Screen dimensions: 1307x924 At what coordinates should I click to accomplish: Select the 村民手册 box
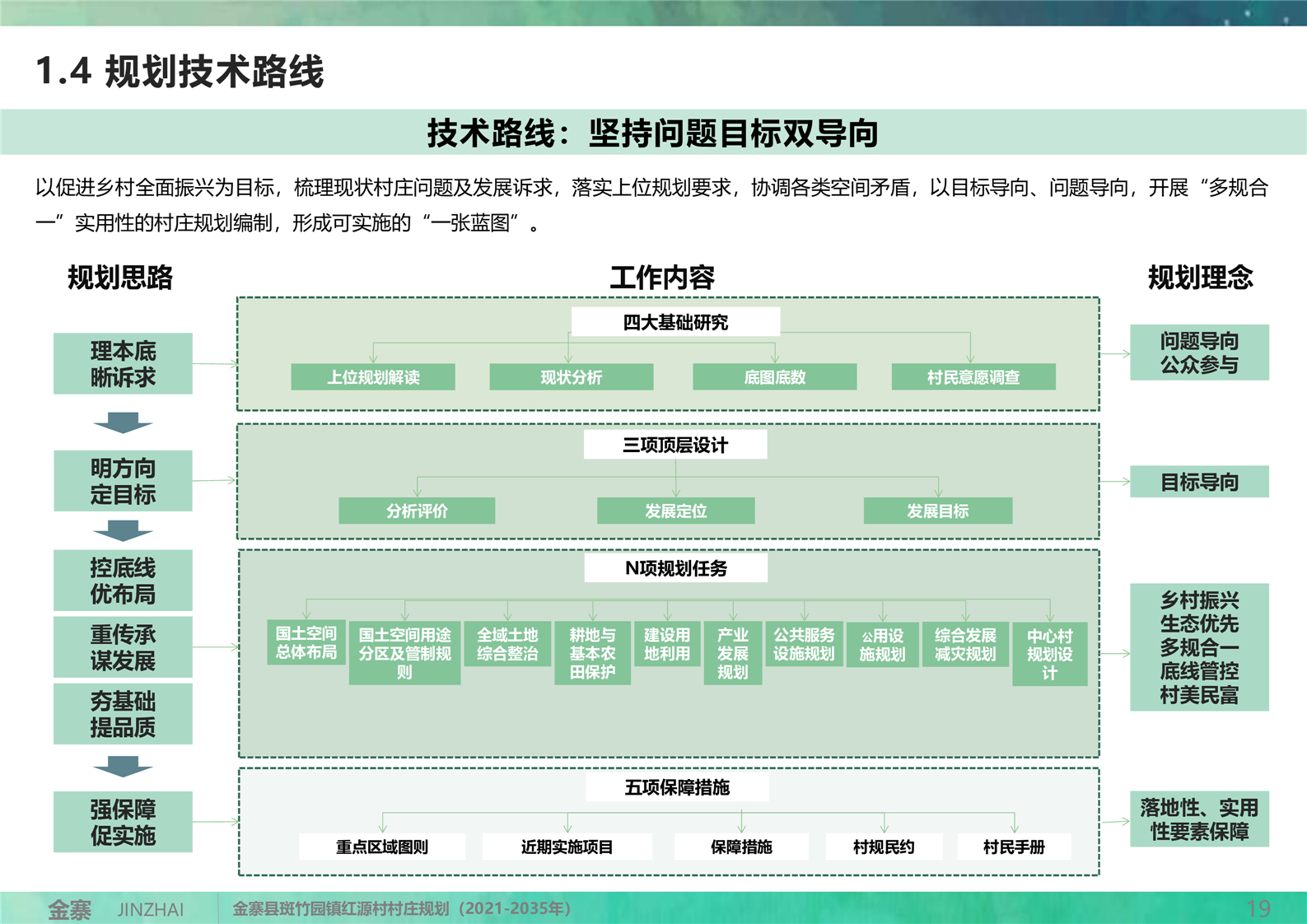(1014, 847)
